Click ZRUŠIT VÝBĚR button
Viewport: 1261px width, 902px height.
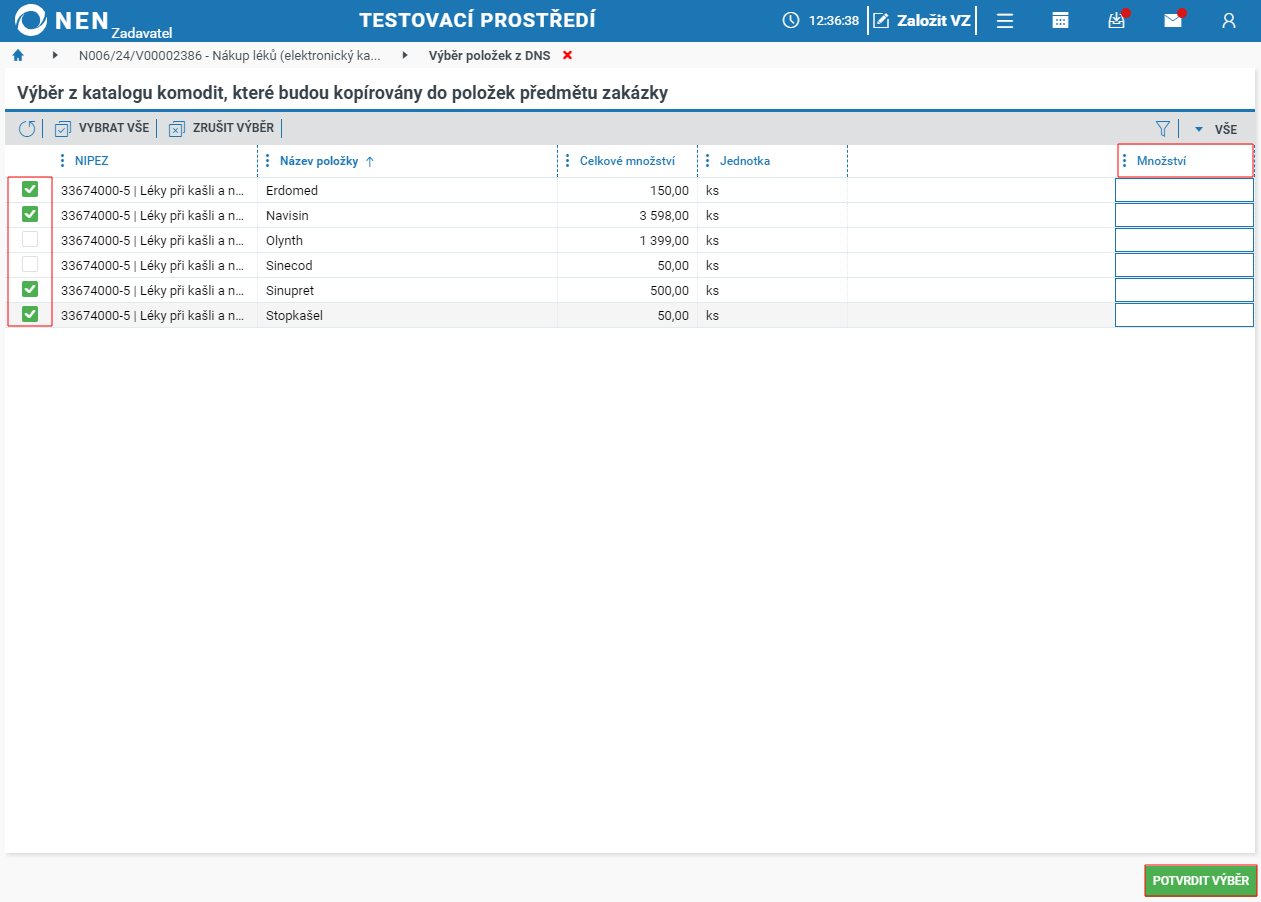(221, 128)
